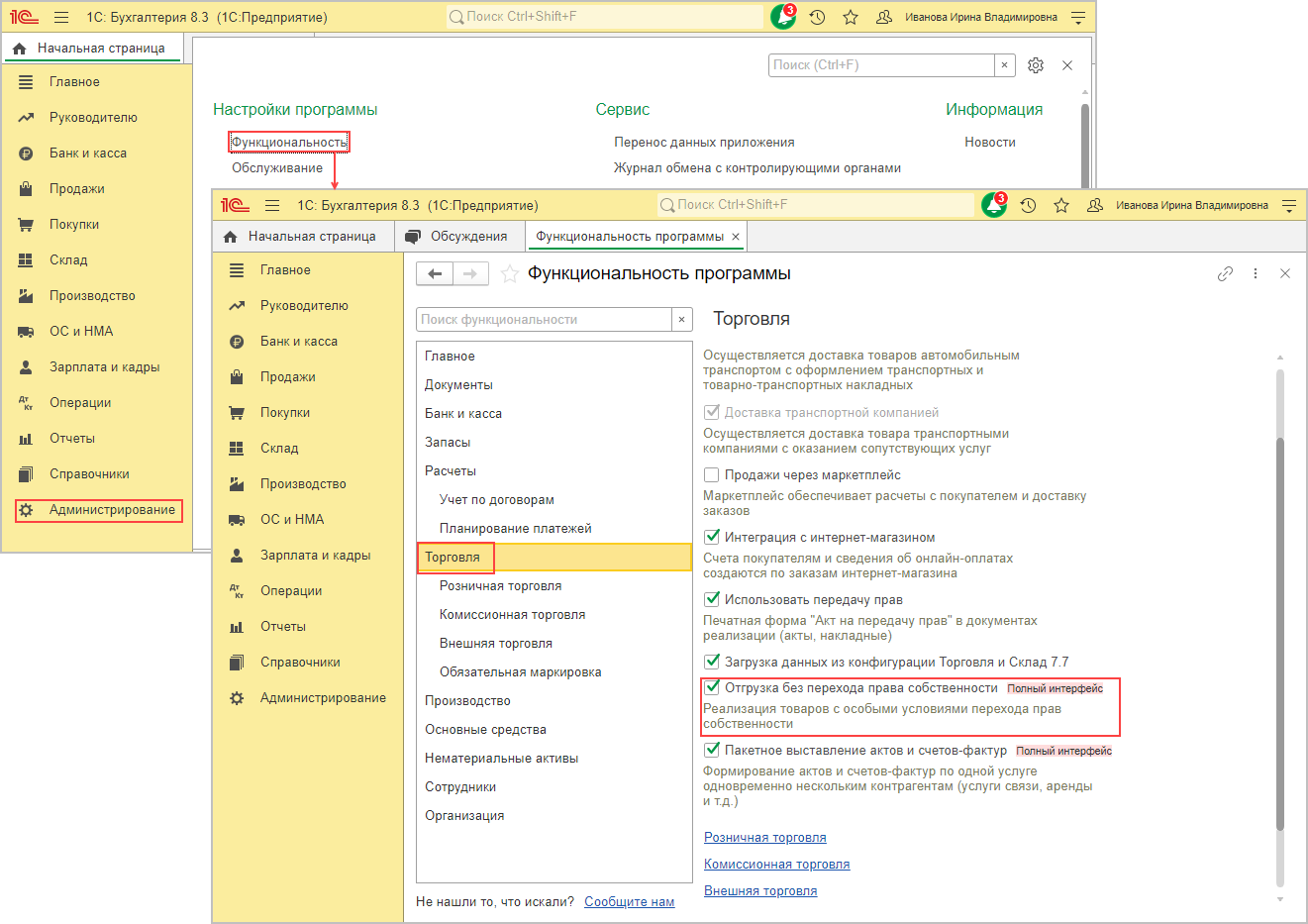Click user icon beside Иванова in front window

coord(1095,205)
